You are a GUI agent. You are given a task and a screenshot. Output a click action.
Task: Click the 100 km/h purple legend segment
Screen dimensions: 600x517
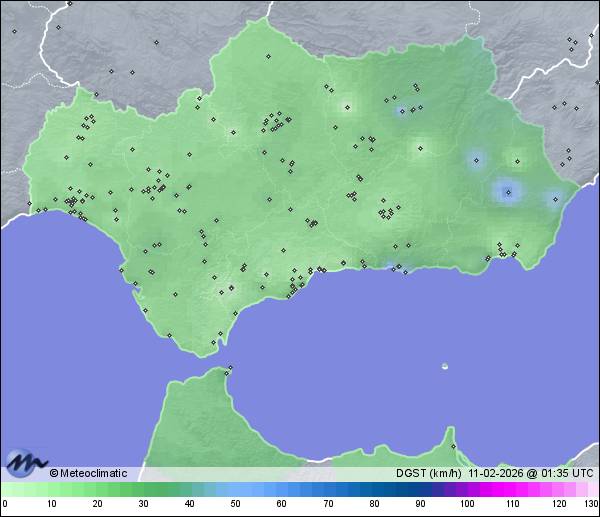tap(466, 489)
